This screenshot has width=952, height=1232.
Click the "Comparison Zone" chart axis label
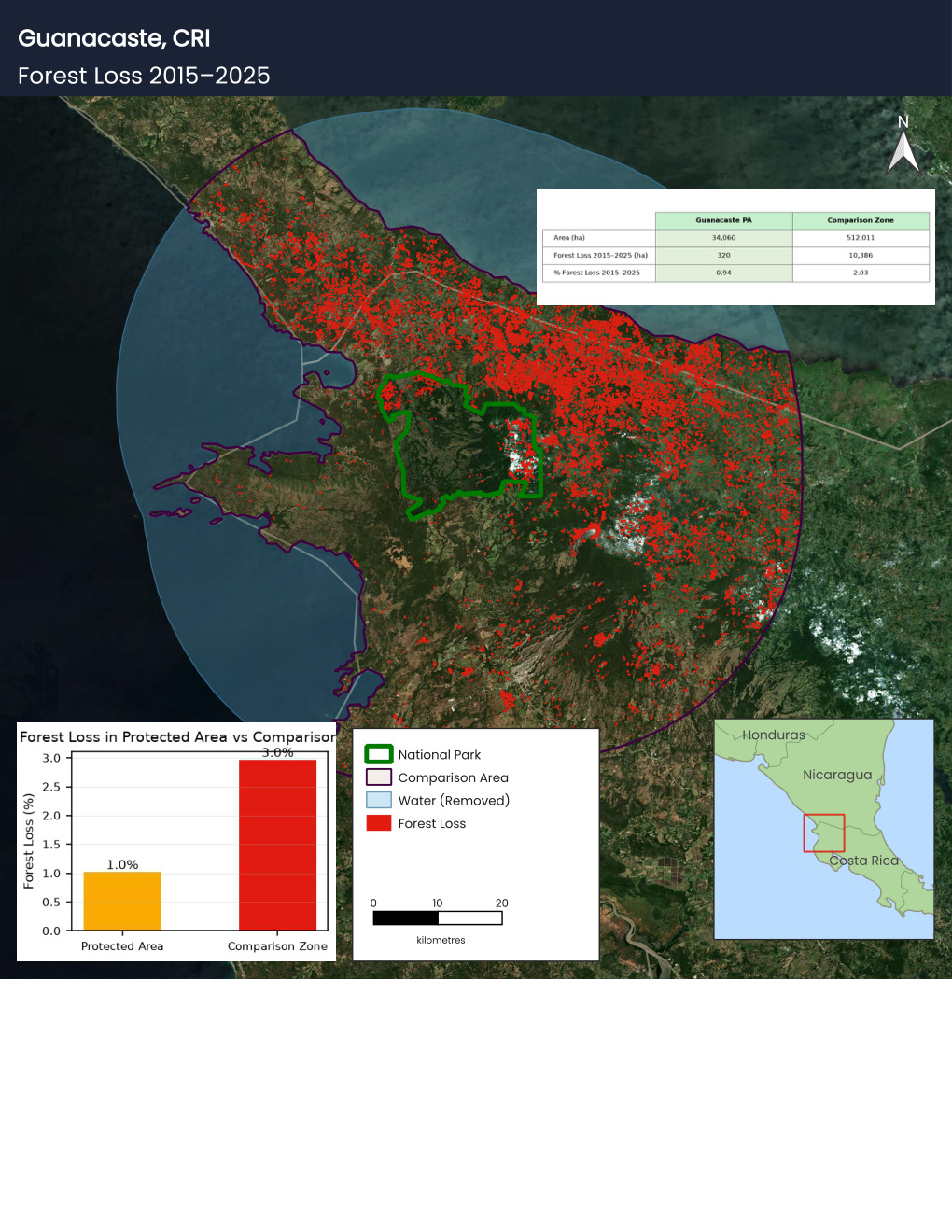pyautogui.click(x=277, y=946)
